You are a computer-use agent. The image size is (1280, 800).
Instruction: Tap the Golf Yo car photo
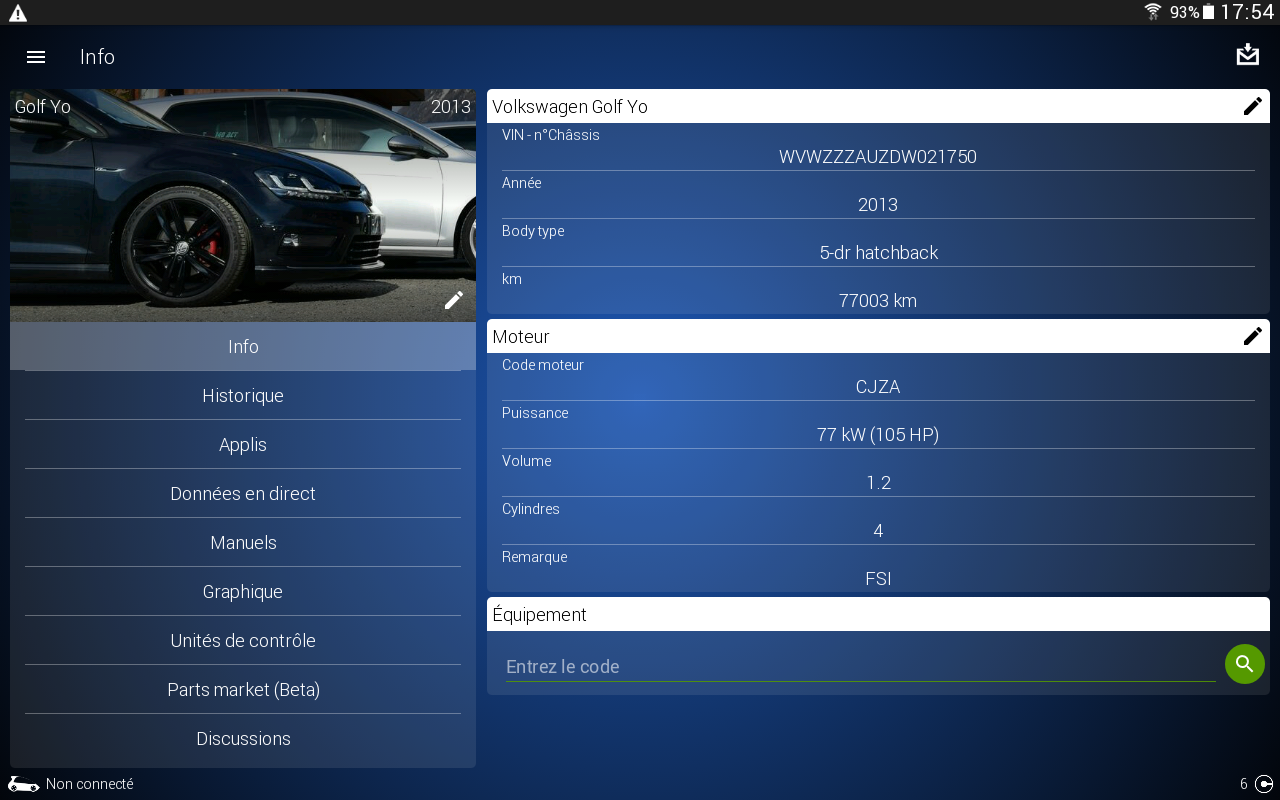243,205
